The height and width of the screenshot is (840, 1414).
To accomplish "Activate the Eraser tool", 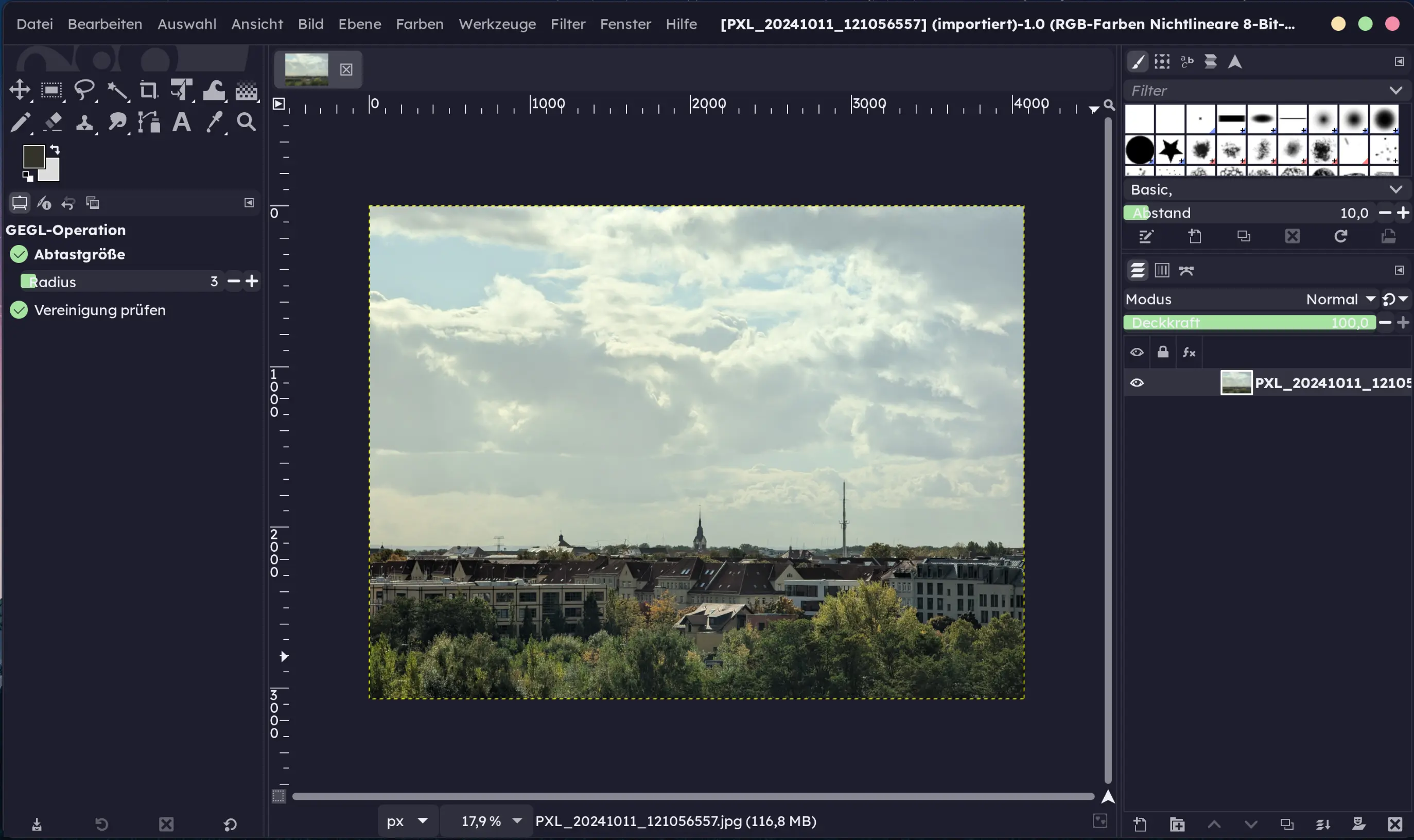I will [x=52, y=122].
